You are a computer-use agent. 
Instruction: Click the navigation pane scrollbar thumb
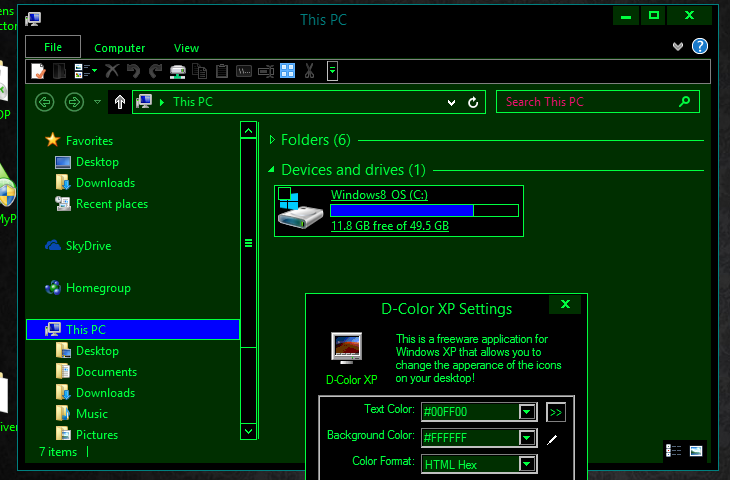[249, 243]
